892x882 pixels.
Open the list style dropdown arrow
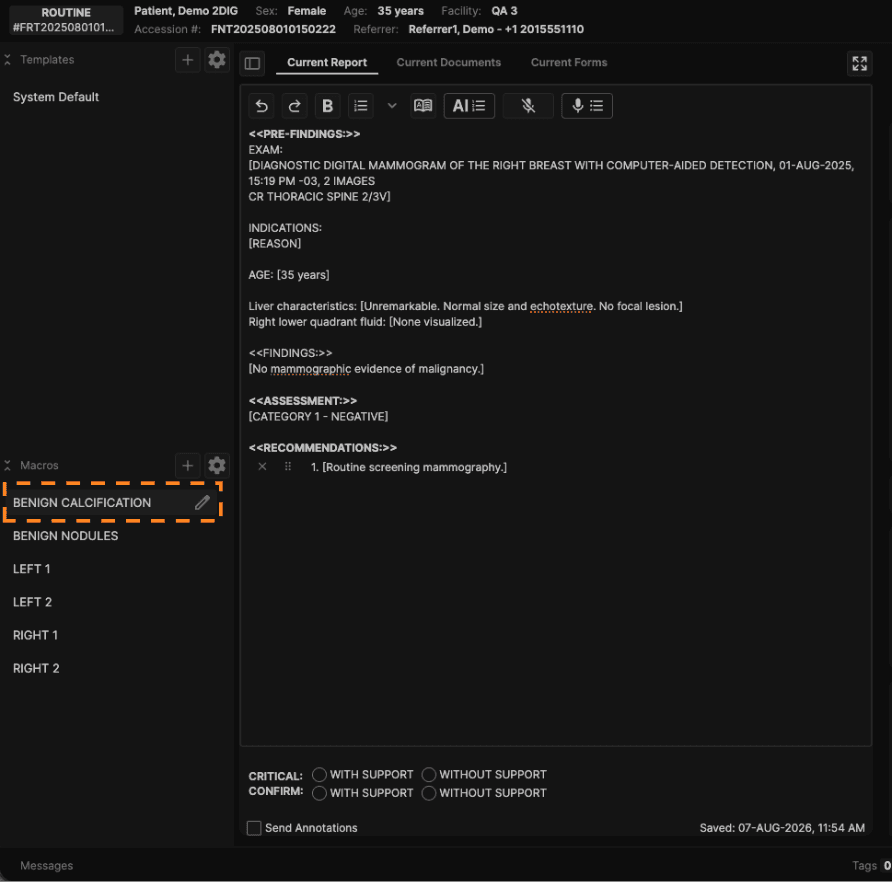(392, 106)
